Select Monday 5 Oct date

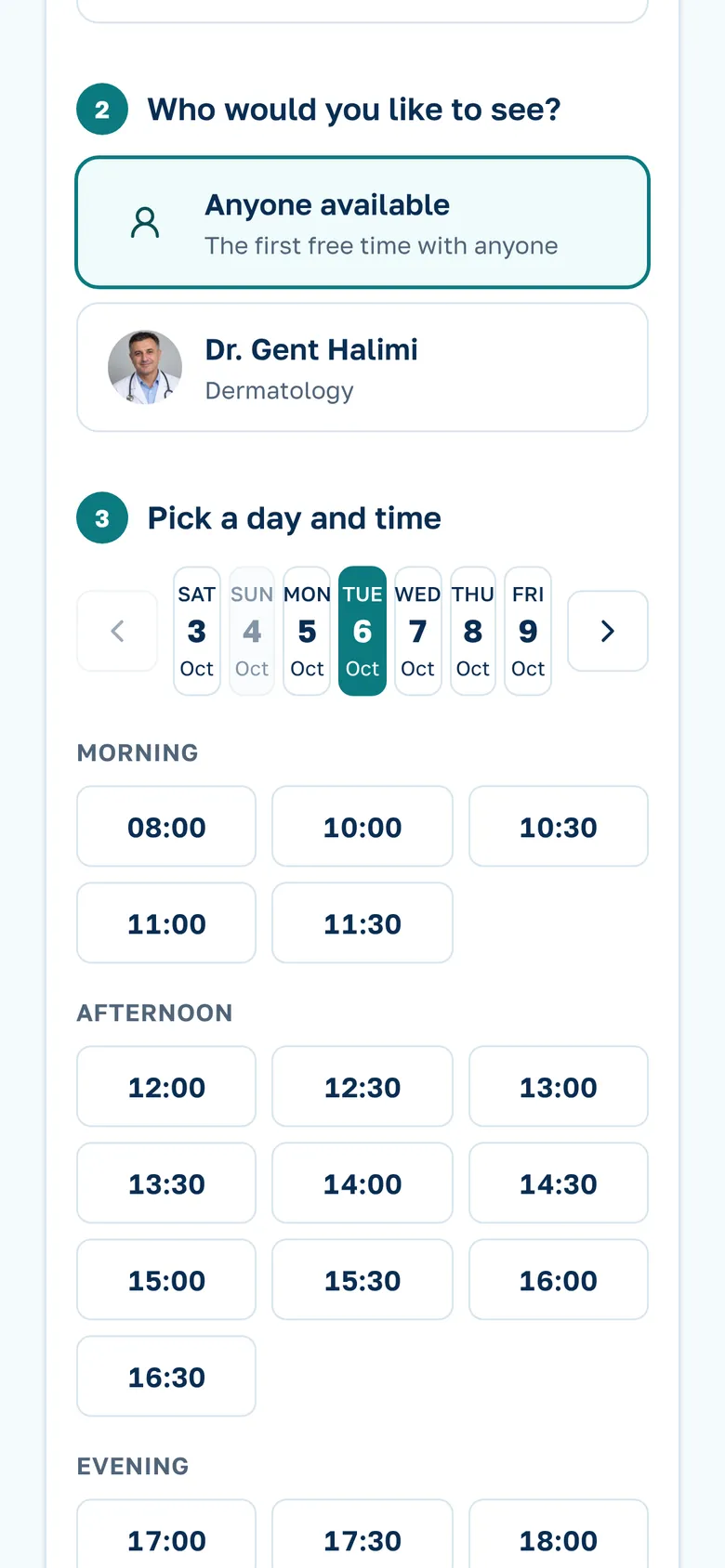(x=307, y=631)
